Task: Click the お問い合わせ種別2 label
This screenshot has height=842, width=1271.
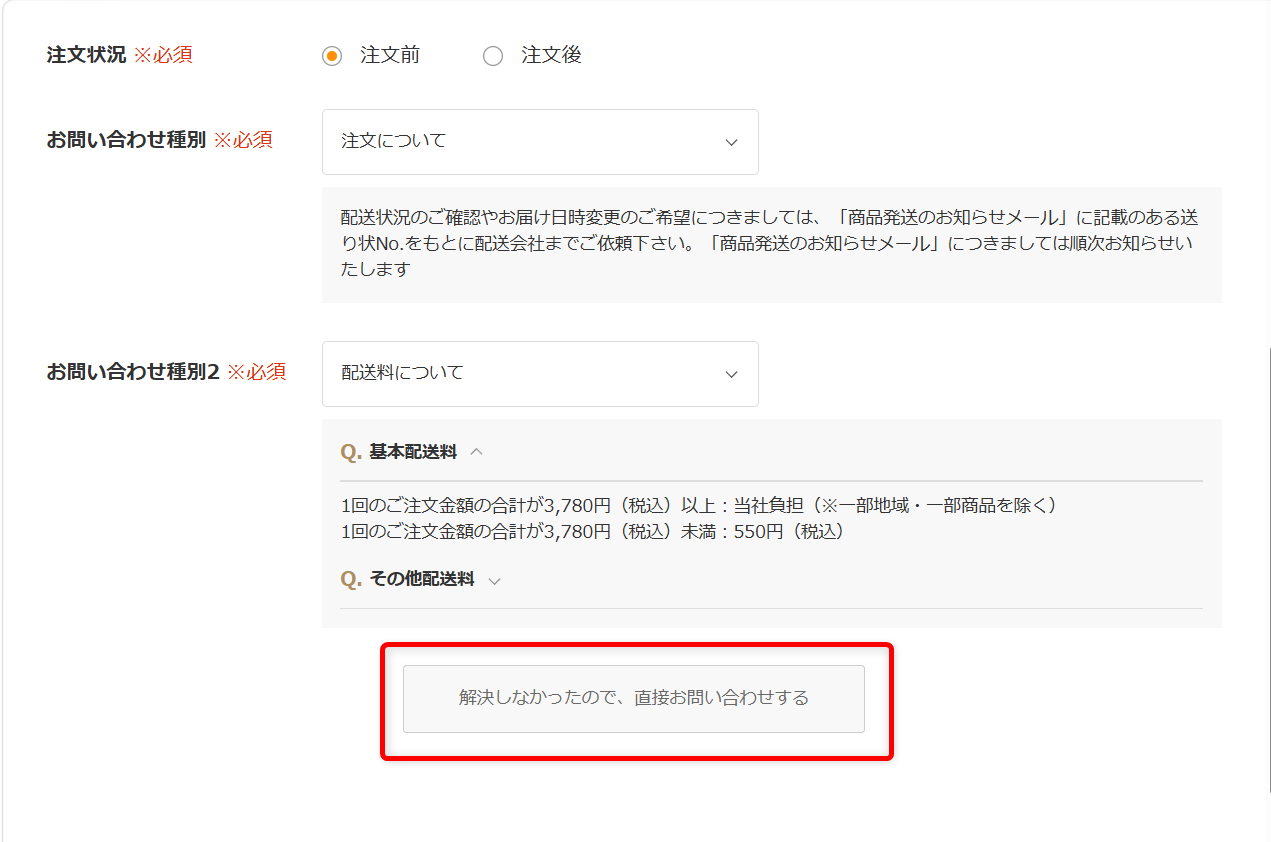Action: pyautogui.click(x=132, y=372)
